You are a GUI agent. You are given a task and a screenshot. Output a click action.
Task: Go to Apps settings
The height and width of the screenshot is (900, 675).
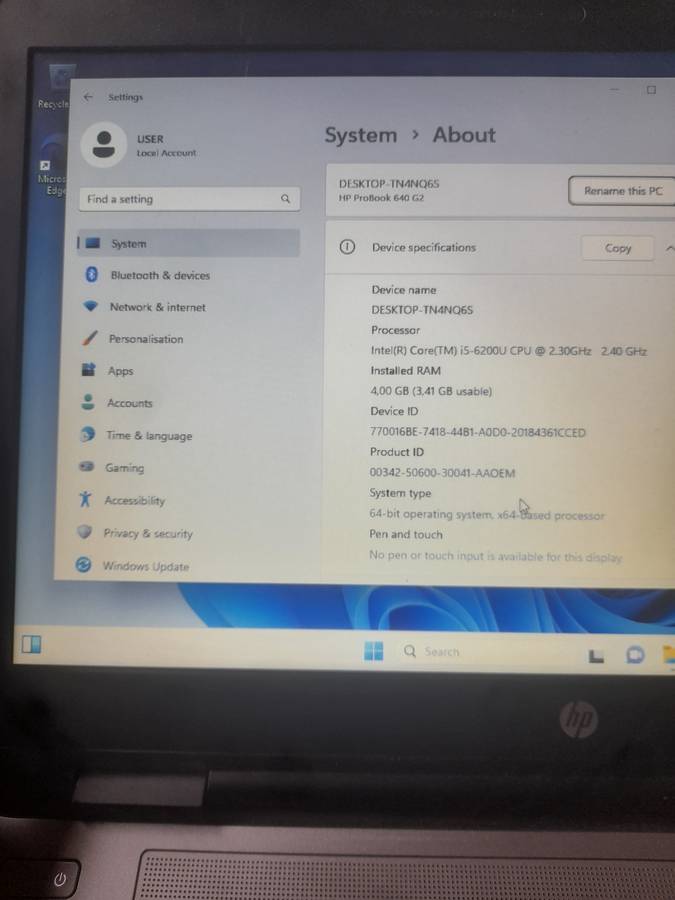tap(120, 371)
